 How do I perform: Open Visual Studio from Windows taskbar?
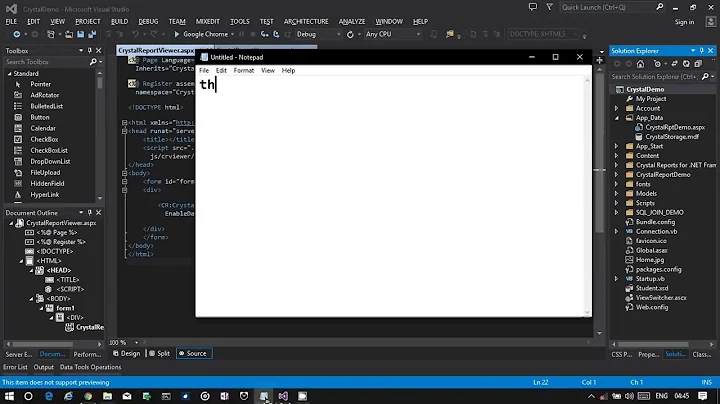click(283, 396)
